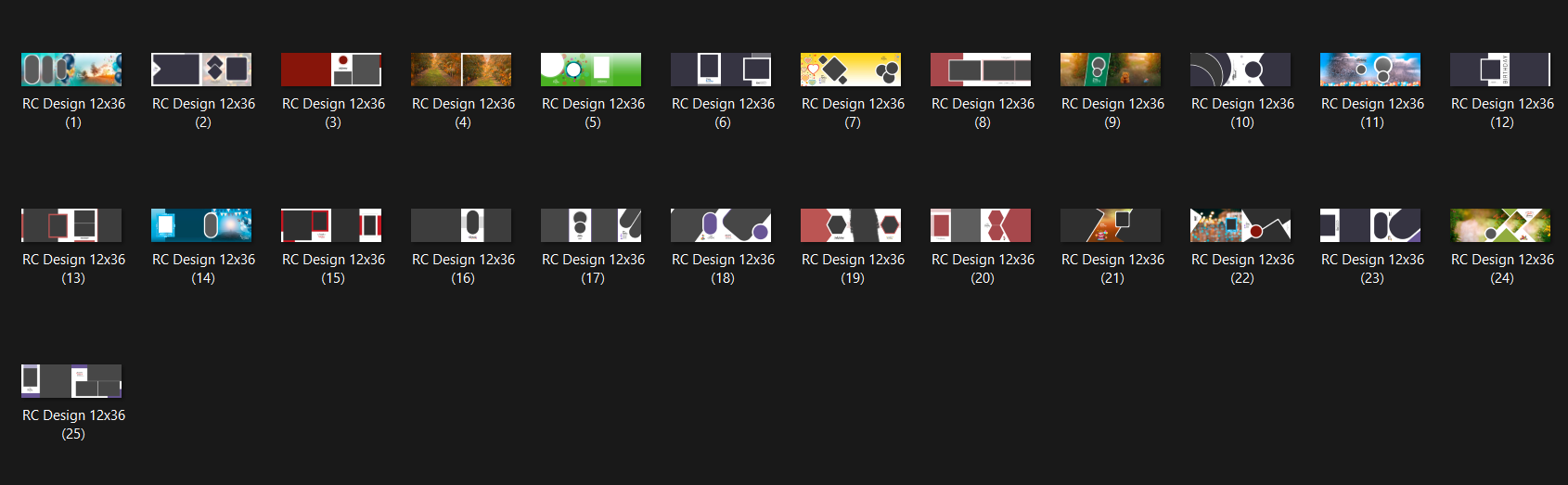Select the RC Design 12x36 (22) thumbnail
The height and width of the screenshot is (485, 1568).
click(x=1240, y=225)
